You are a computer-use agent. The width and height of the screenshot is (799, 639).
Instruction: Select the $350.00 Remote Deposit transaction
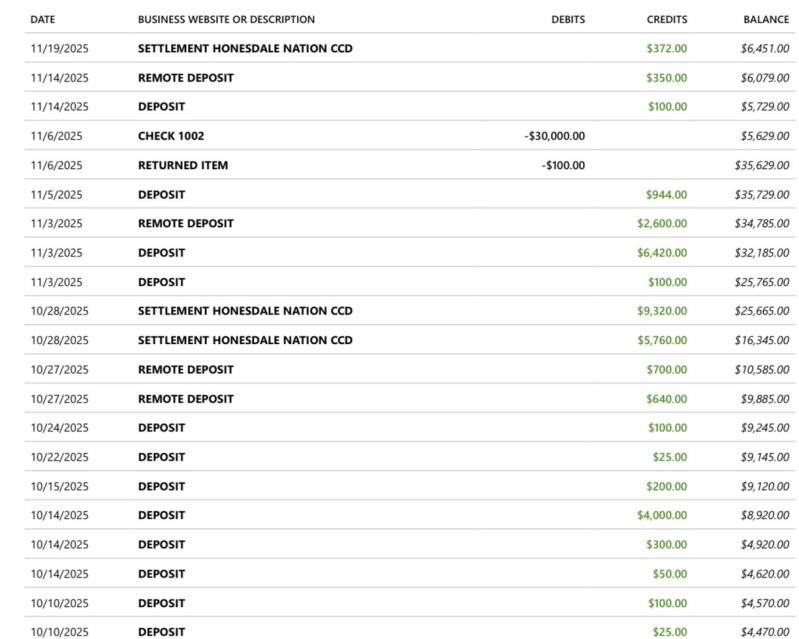186,77
